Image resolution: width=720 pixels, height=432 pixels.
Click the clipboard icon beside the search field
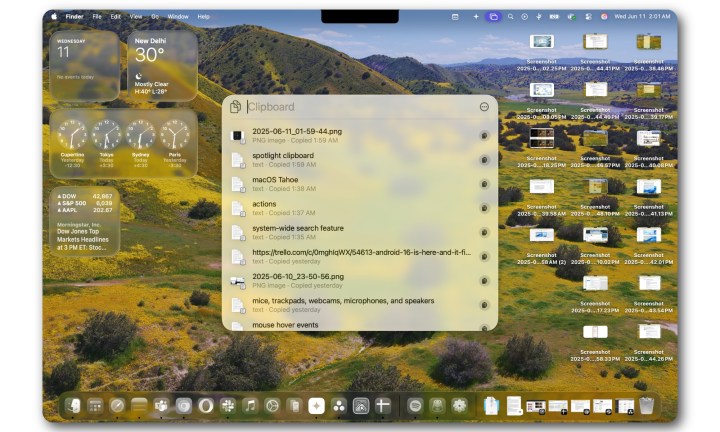click(235, 107)
